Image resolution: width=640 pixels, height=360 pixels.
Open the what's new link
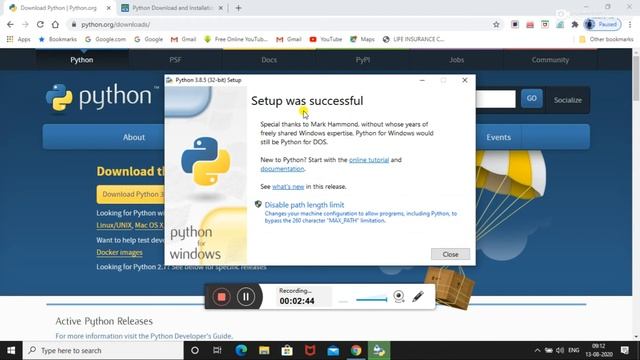tap(288, 187)
